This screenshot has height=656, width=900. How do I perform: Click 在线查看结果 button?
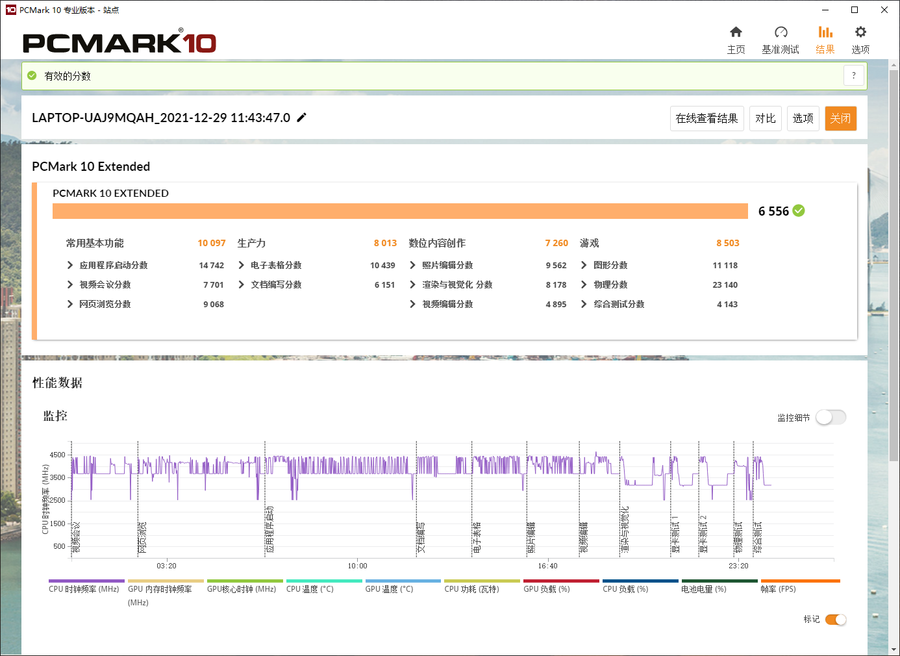706,118
